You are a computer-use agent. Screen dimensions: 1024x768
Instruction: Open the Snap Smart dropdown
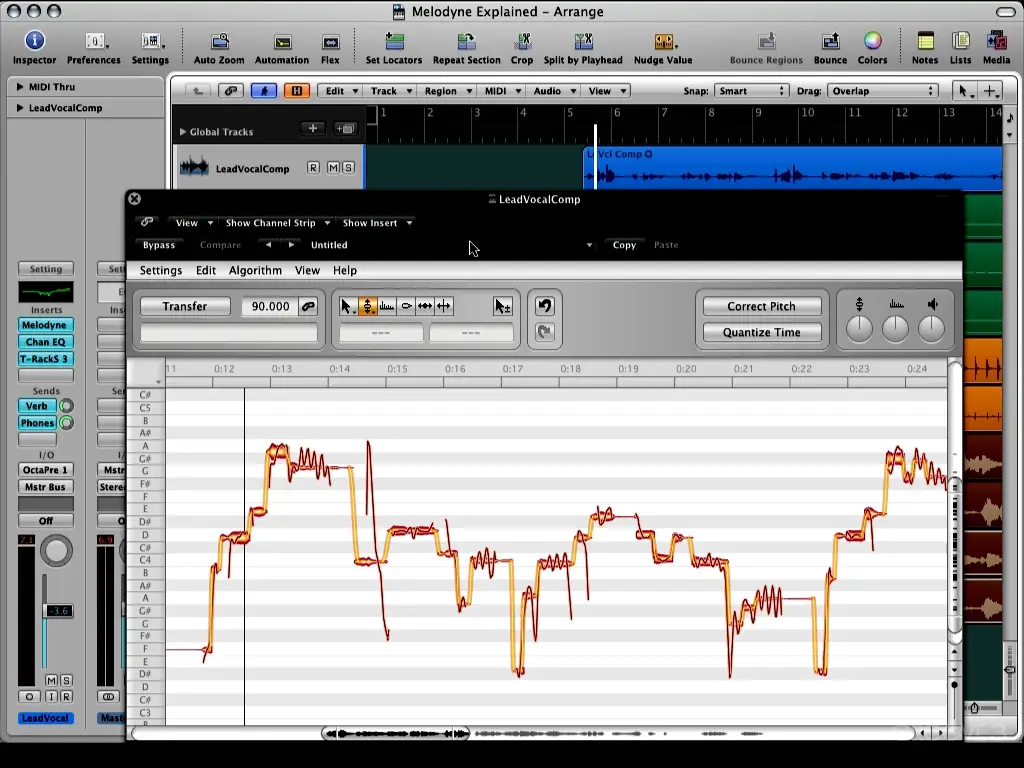point(752,91)
